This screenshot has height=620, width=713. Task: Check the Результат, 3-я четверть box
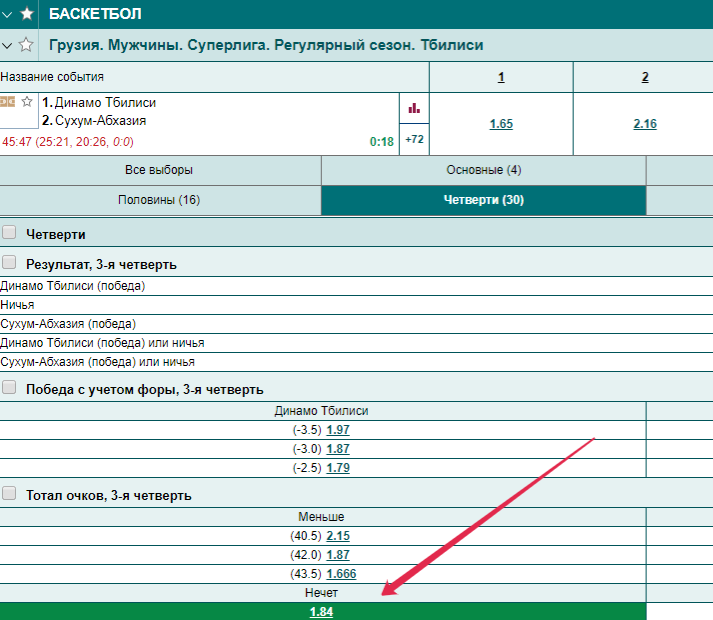point(10,263)
